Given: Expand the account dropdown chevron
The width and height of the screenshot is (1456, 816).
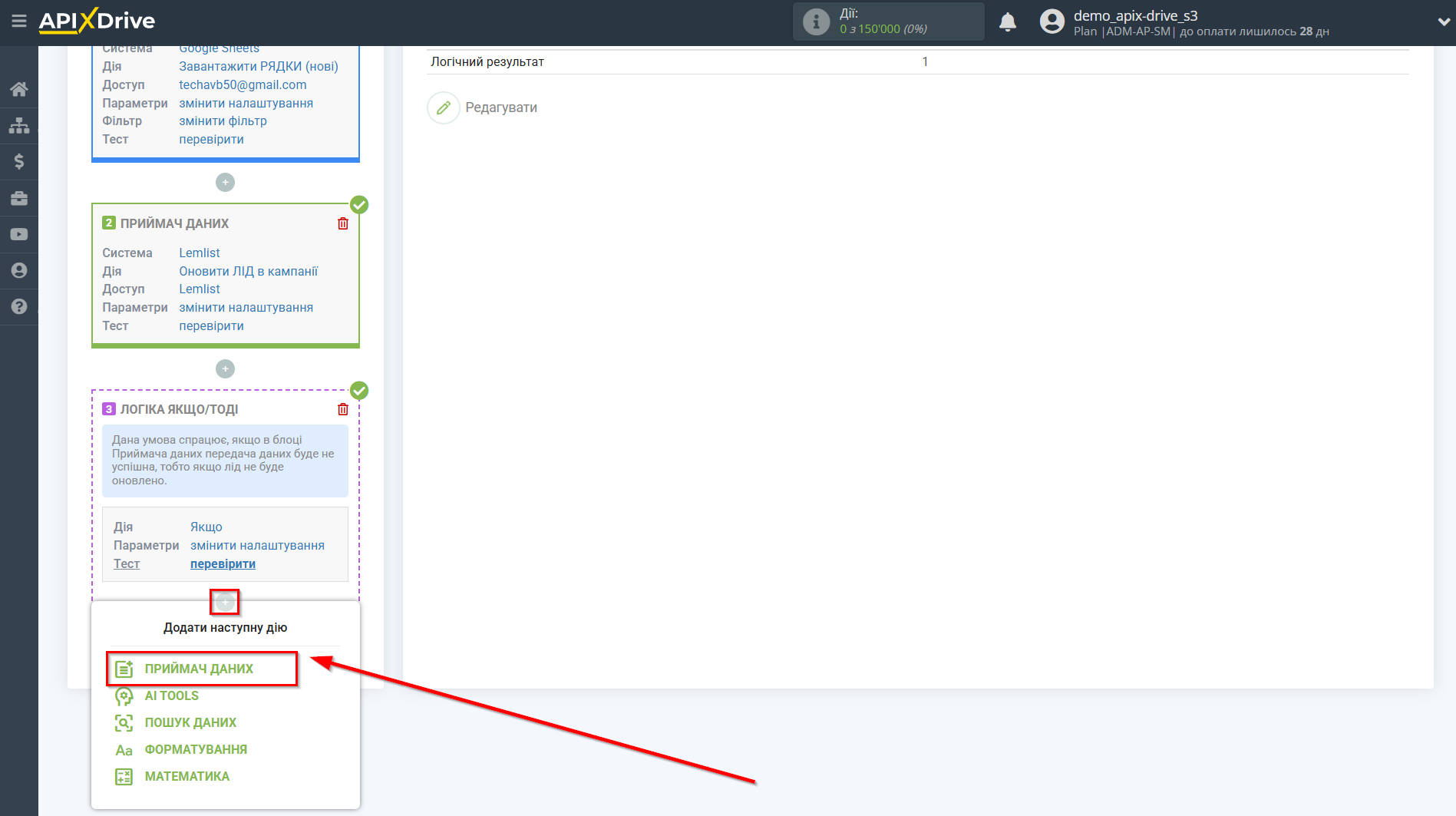Looking at the screenshot, I should pos(1443,22).
